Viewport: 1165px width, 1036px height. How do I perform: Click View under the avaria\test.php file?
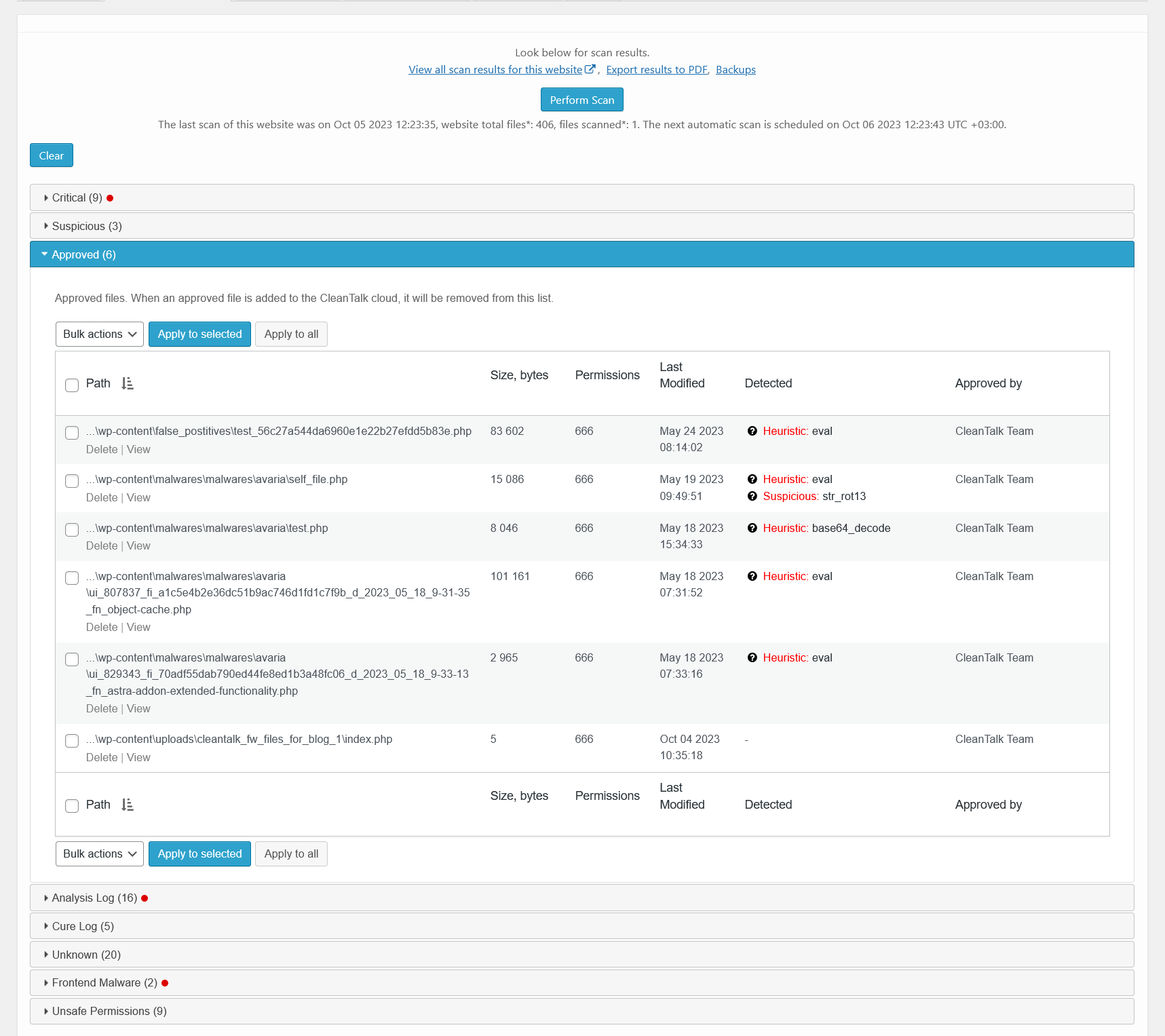pyautogui.click(x=138, y=545)
